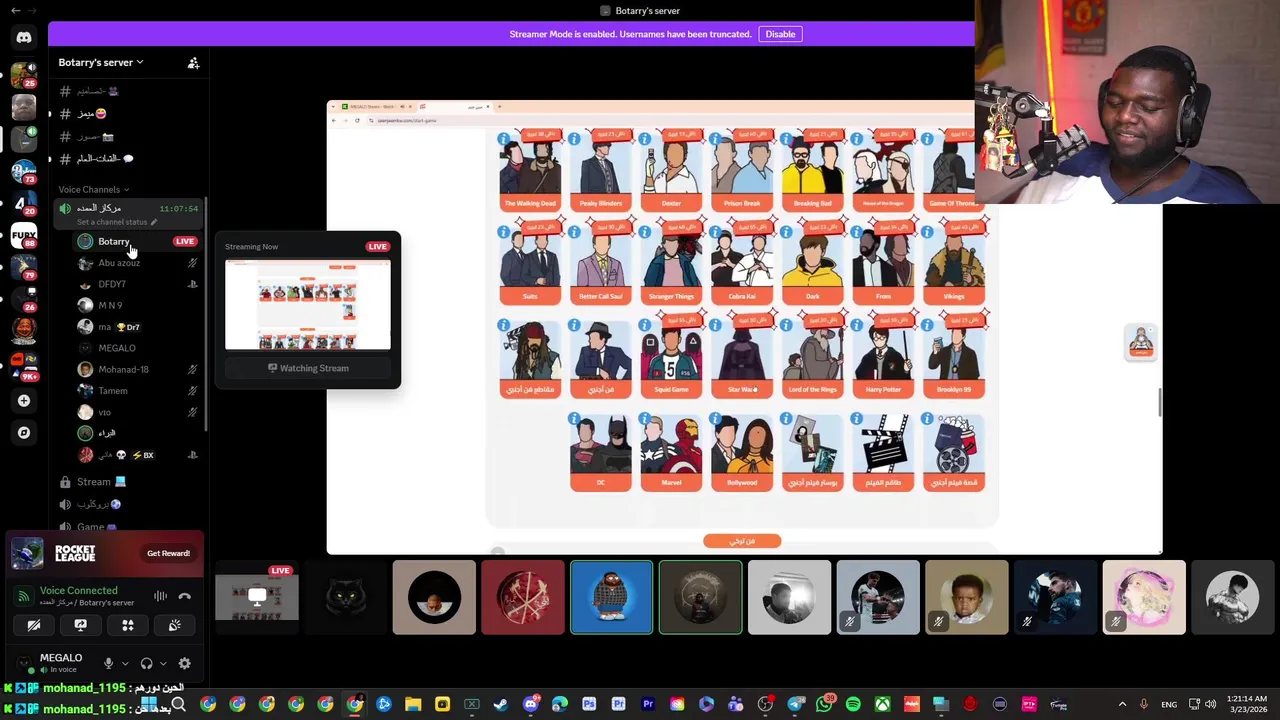1280x720 pixels.
Task: Disable Streamer Mode via the banner button
Action: [x=780, y=34]
